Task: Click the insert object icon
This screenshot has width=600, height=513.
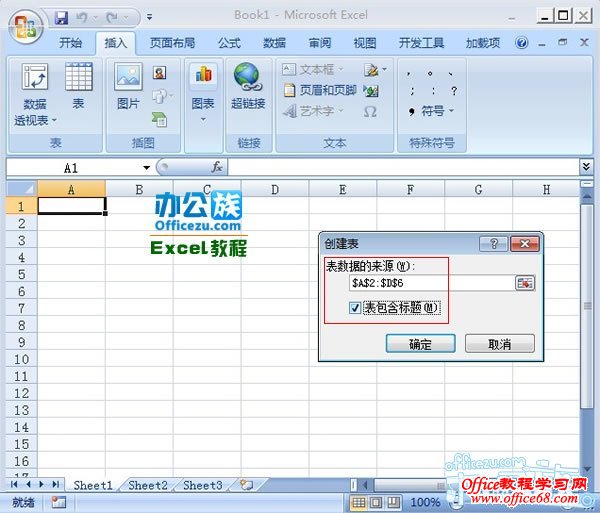Action: (x=370, y=91)
